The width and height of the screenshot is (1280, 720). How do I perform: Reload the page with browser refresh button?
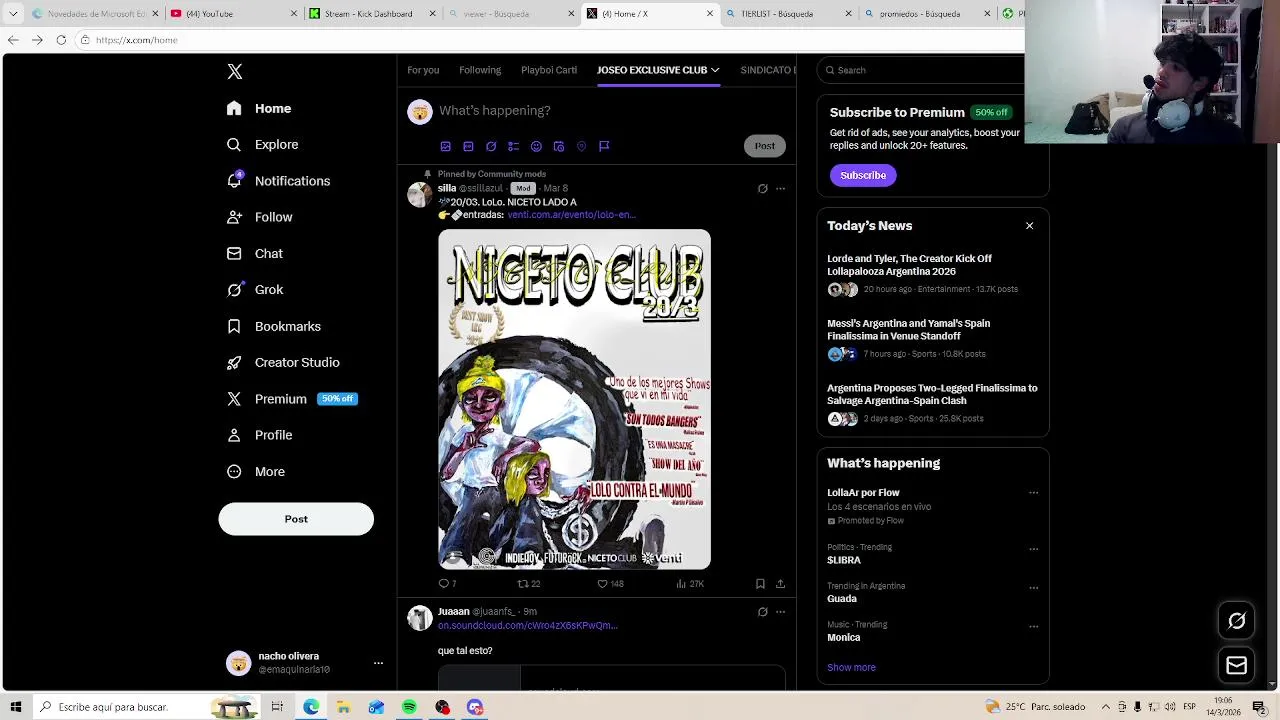[x=61, y=40]
